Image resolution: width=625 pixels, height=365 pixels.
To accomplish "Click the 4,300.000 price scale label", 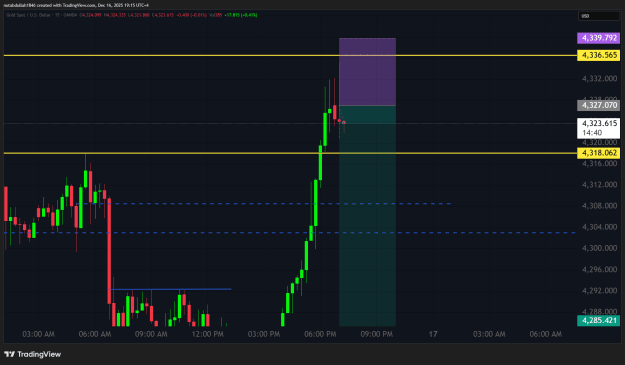I will click(599, 248).
